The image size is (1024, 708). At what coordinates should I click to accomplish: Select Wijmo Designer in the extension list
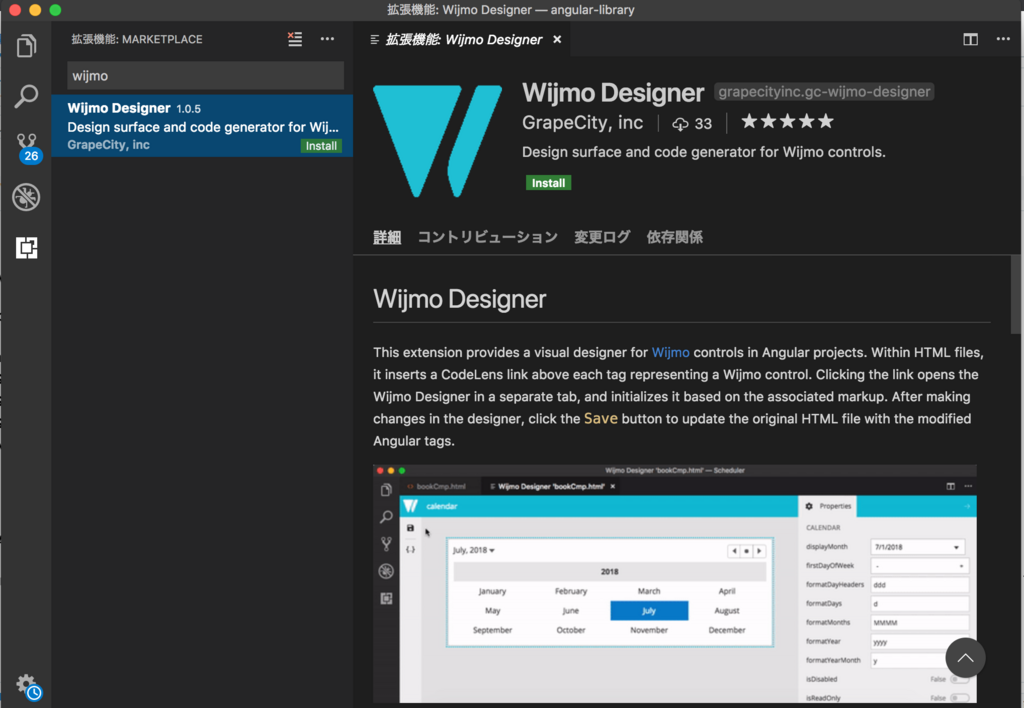coord(202,126)
